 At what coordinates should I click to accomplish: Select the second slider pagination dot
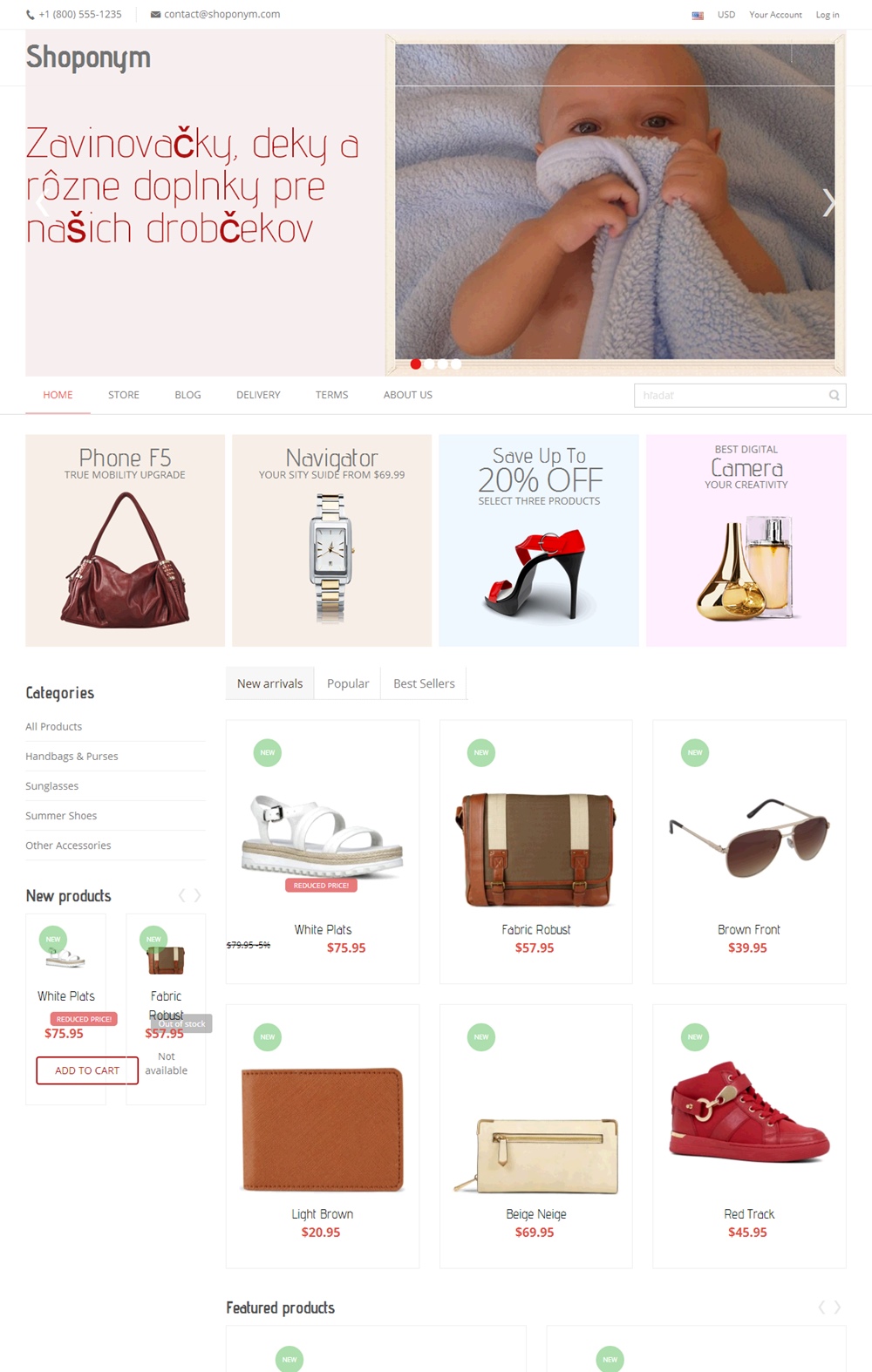click(x=429, y=363)
